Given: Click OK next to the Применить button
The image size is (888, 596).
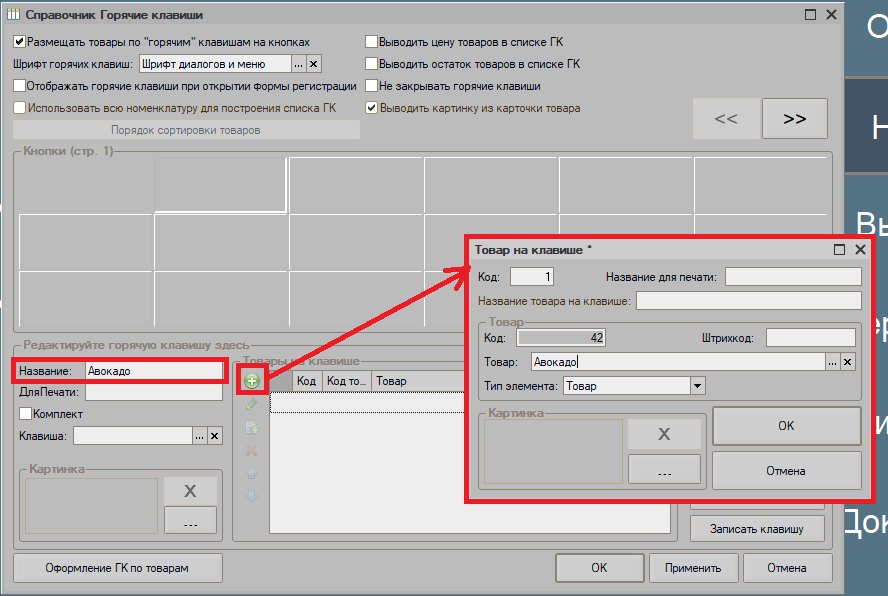Looking at the screenshot, I should 599,568.
